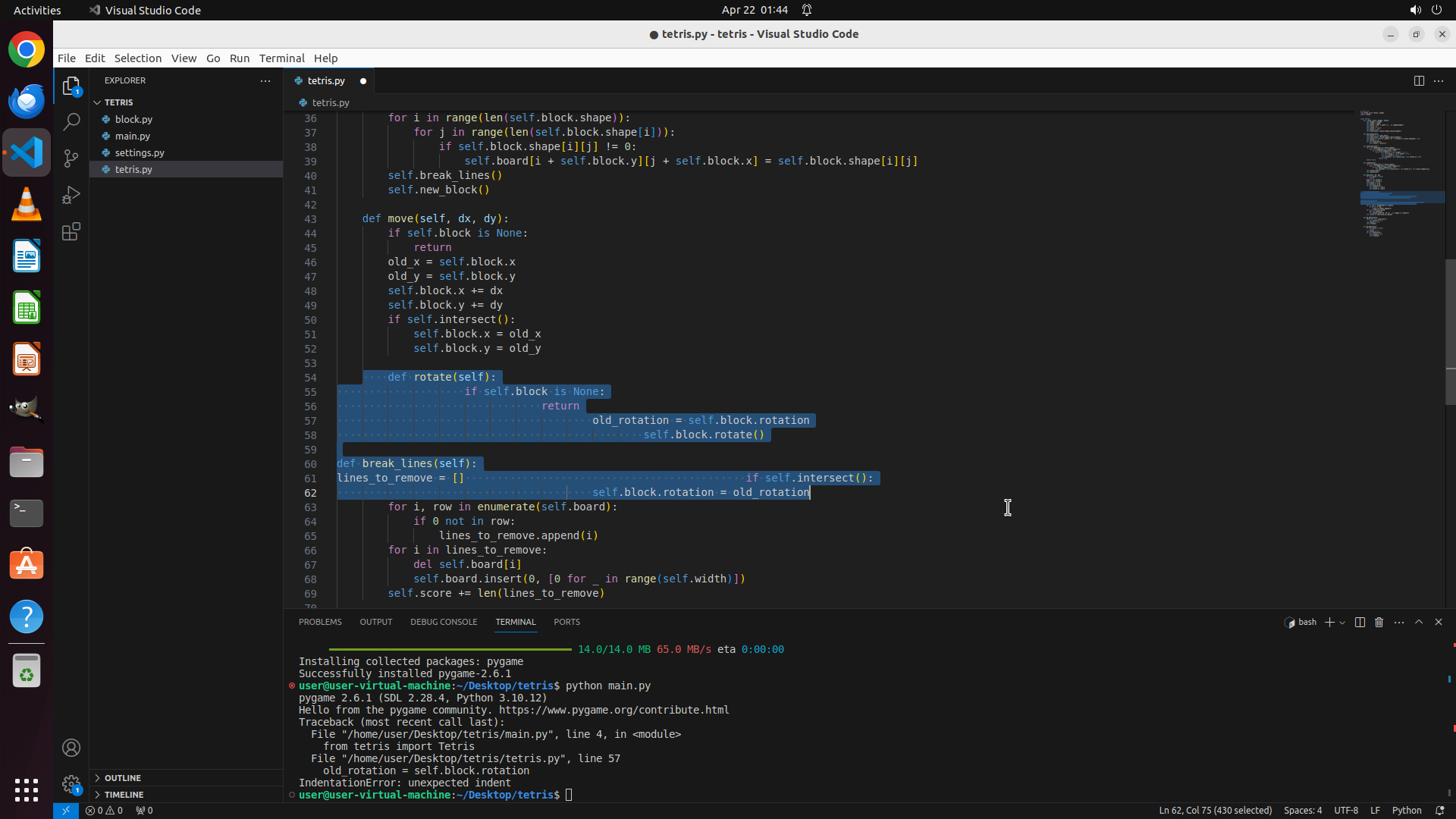Open the Run and Debug view
This screenshot has width=1456, height=819.
[71, 195]
